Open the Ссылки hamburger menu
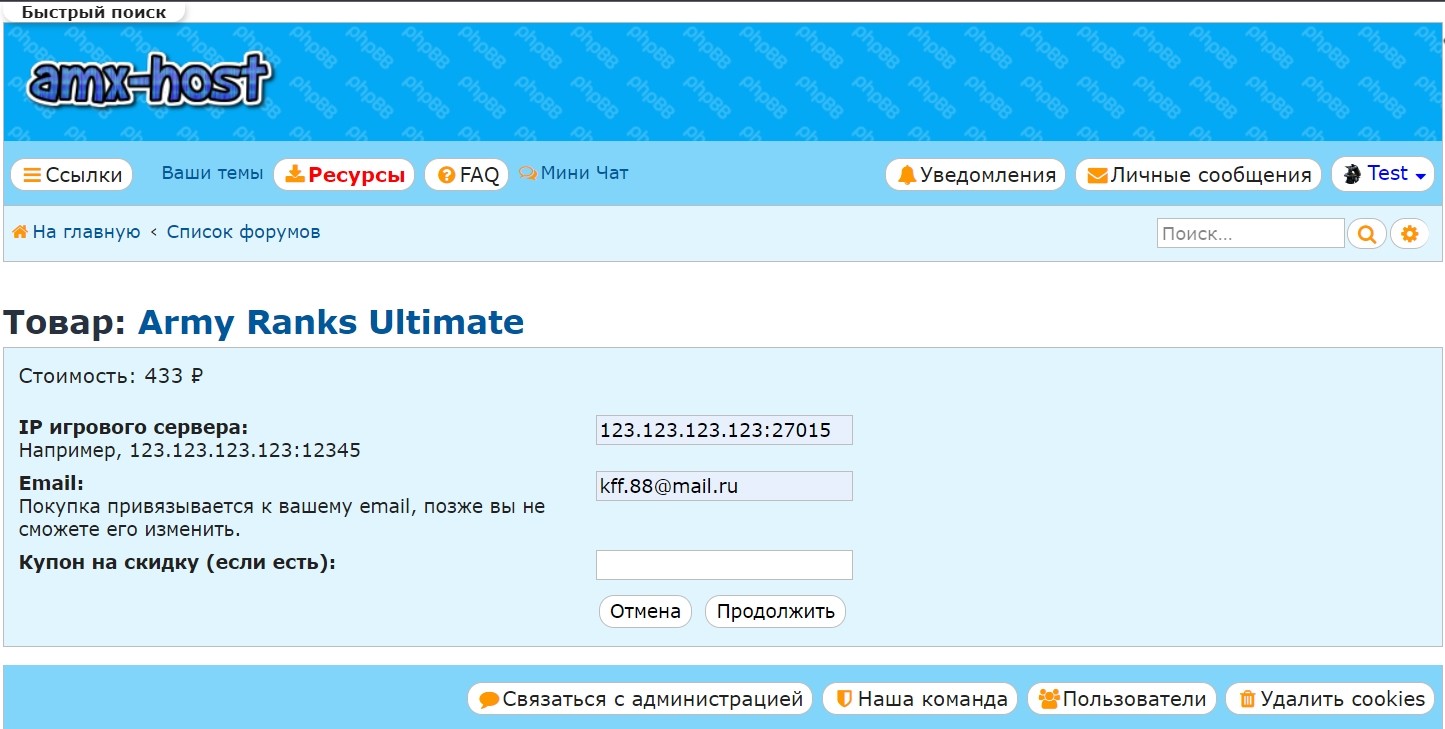 pyautogui.click(x=72, y=175)
